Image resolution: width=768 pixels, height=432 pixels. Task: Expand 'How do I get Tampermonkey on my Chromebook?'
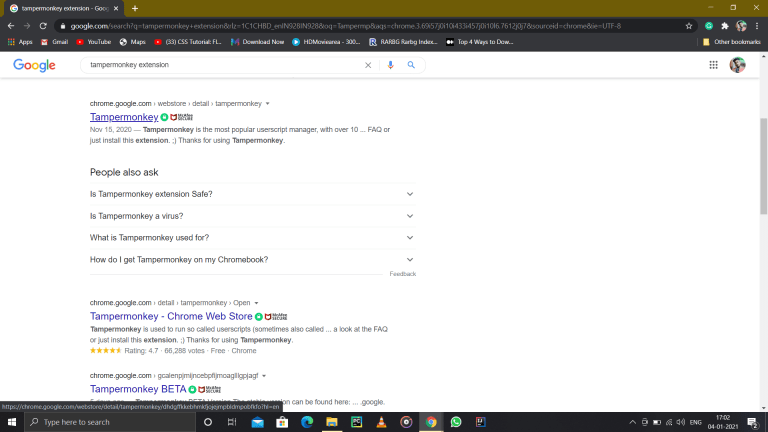pos(252,260)
